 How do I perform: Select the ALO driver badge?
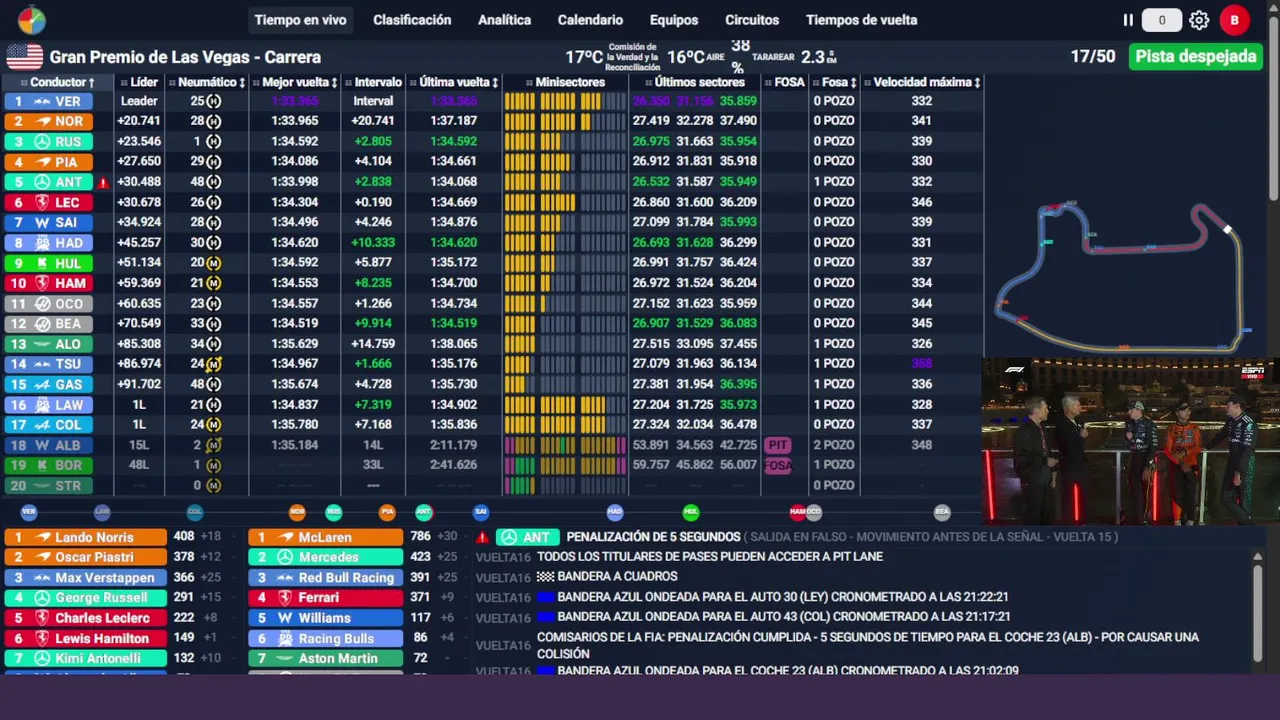[x=48, y=344]
